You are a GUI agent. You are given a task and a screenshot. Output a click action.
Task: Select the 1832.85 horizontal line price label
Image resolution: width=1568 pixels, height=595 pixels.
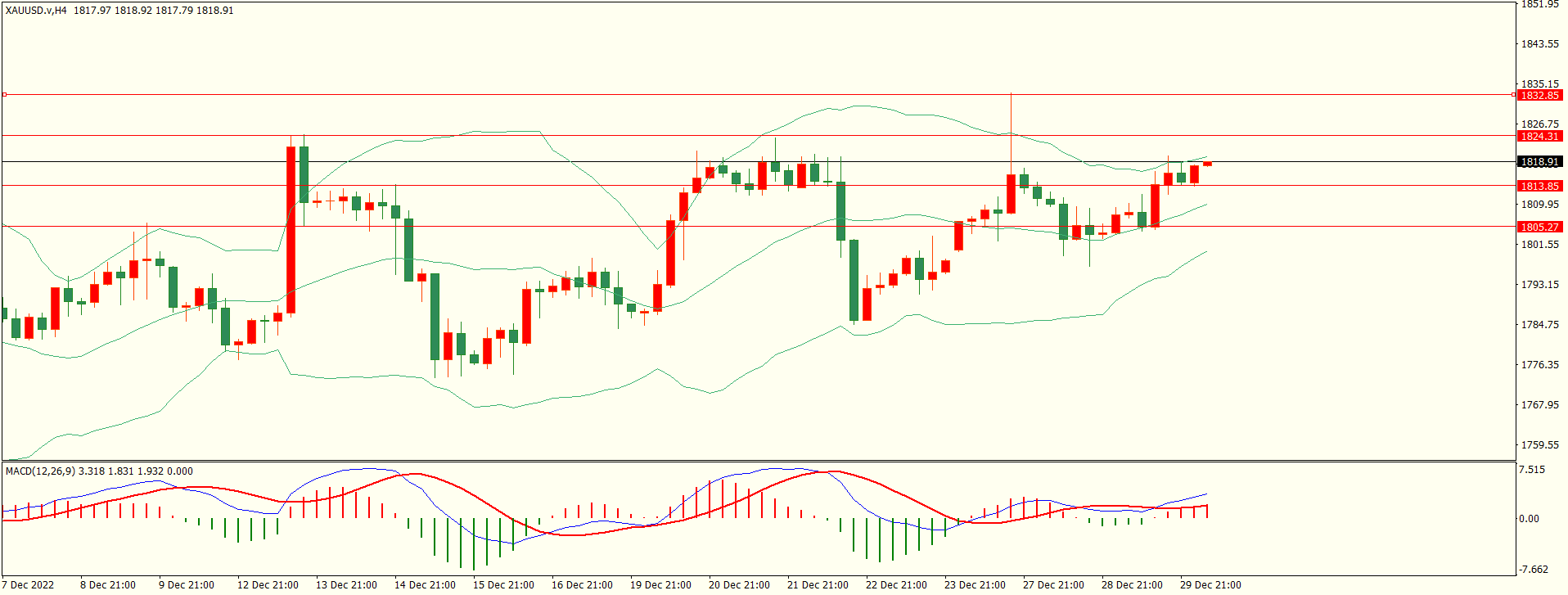point(1539,96)
